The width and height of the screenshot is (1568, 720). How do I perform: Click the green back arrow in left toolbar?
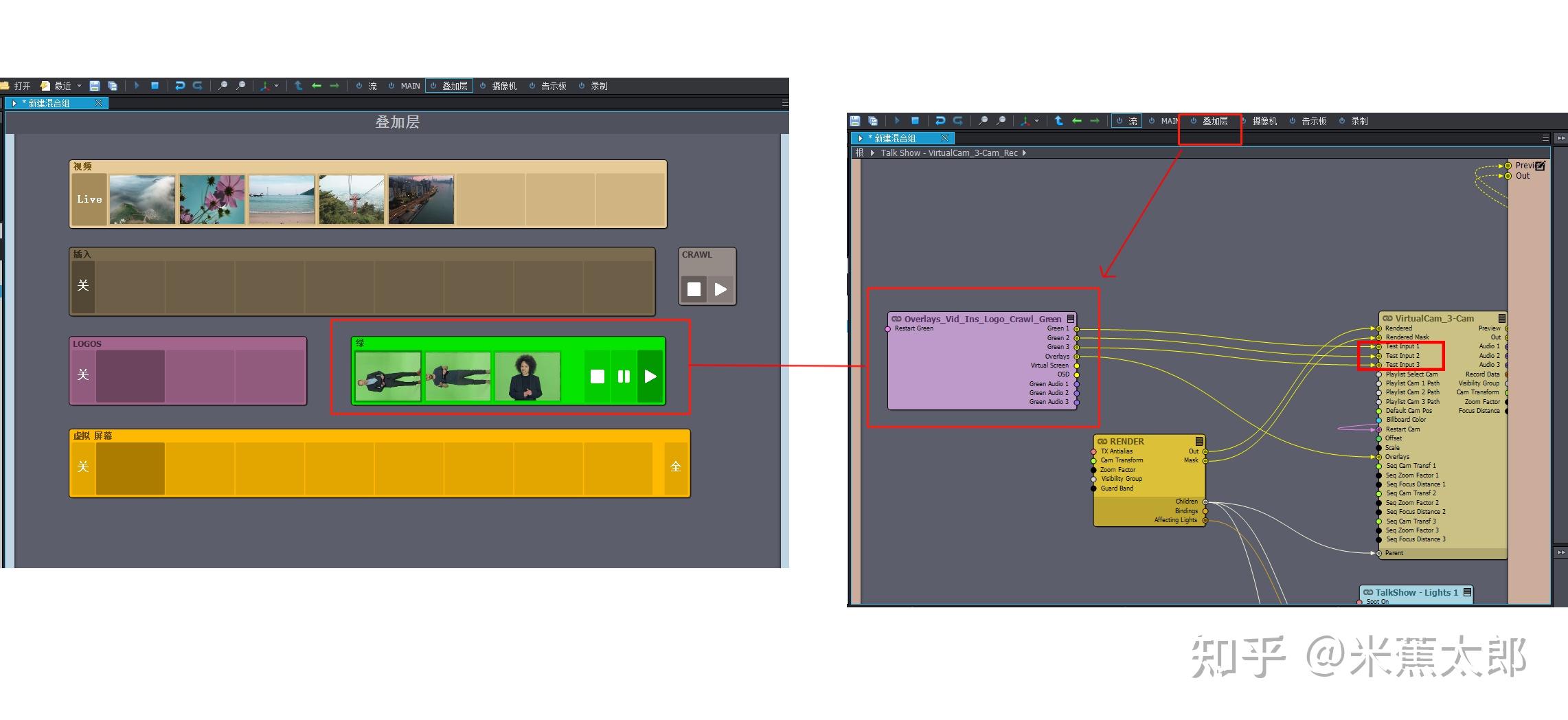click(317, 86)
